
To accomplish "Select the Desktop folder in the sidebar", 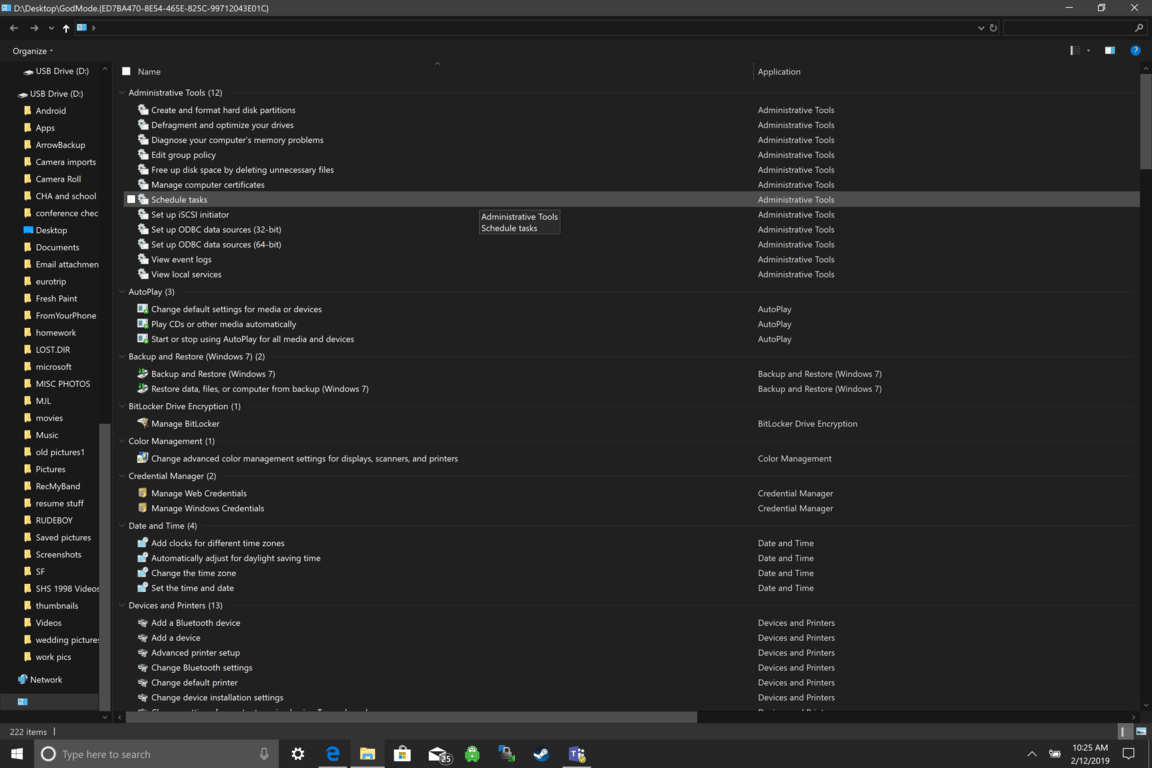I will (51, 230).
